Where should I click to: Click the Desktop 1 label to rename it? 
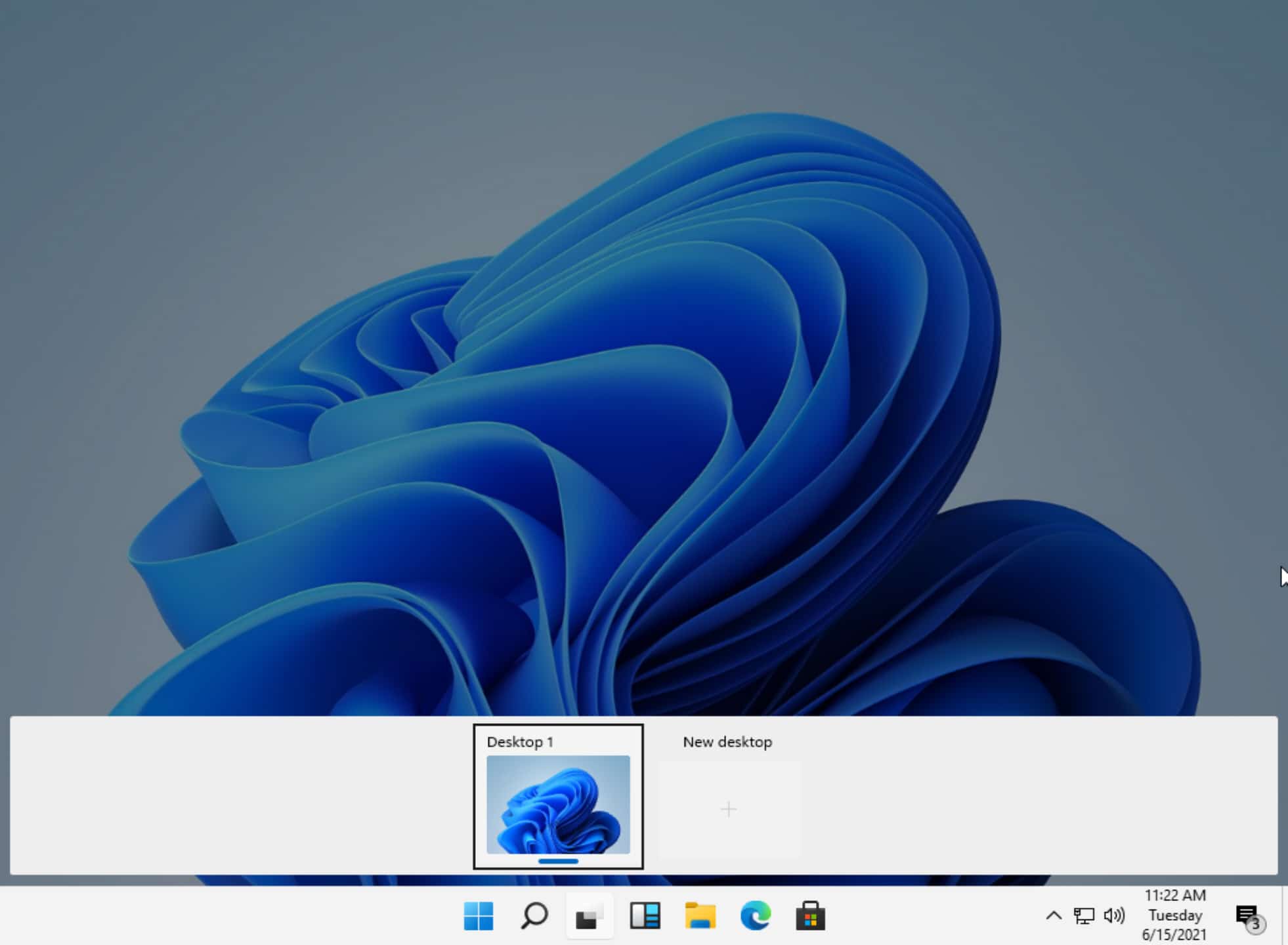pyautogui.click(x=519, y=742)
